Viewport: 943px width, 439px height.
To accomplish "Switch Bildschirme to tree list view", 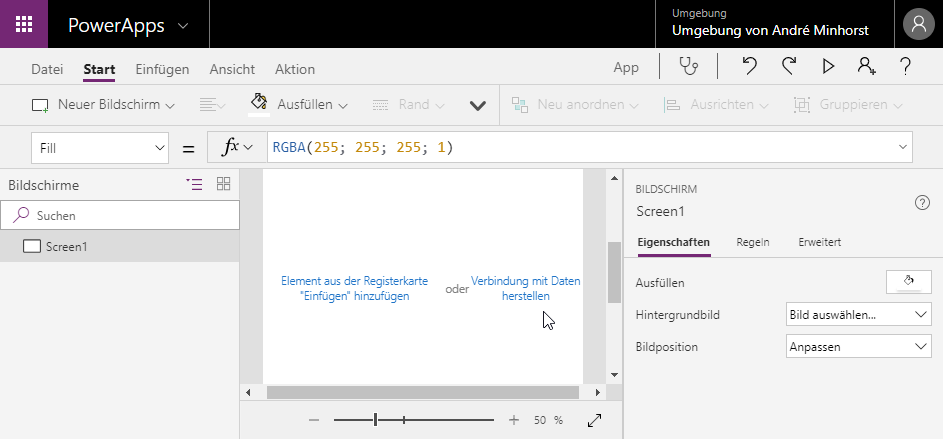I will click(194, 185).
